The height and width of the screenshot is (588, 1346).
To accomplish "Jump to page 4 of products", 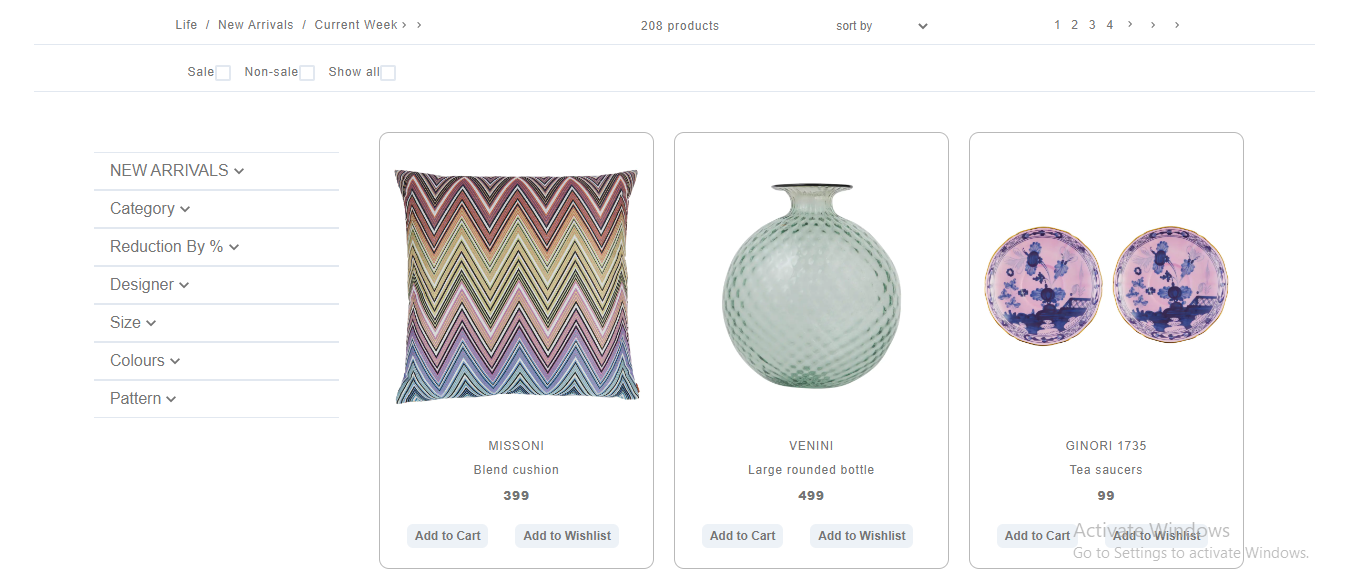I will tap(1108, 23).
